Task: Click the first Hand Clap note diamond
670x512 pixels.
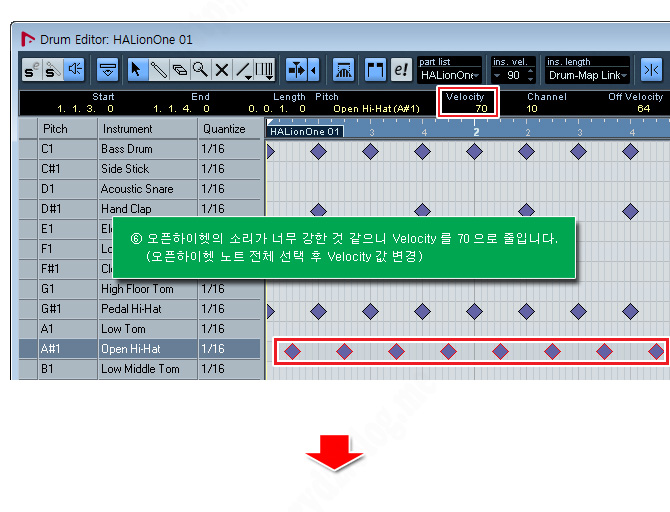Action: (318, 210)
